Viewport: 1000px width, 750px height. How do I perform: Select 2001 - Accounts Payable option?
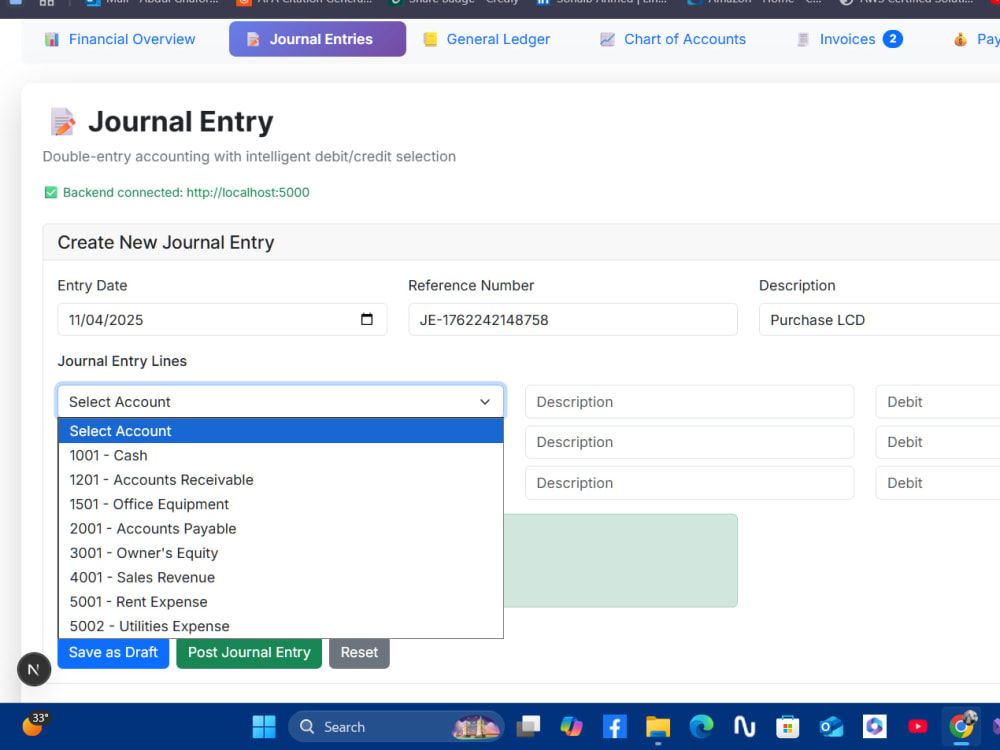tap(281, 529)
